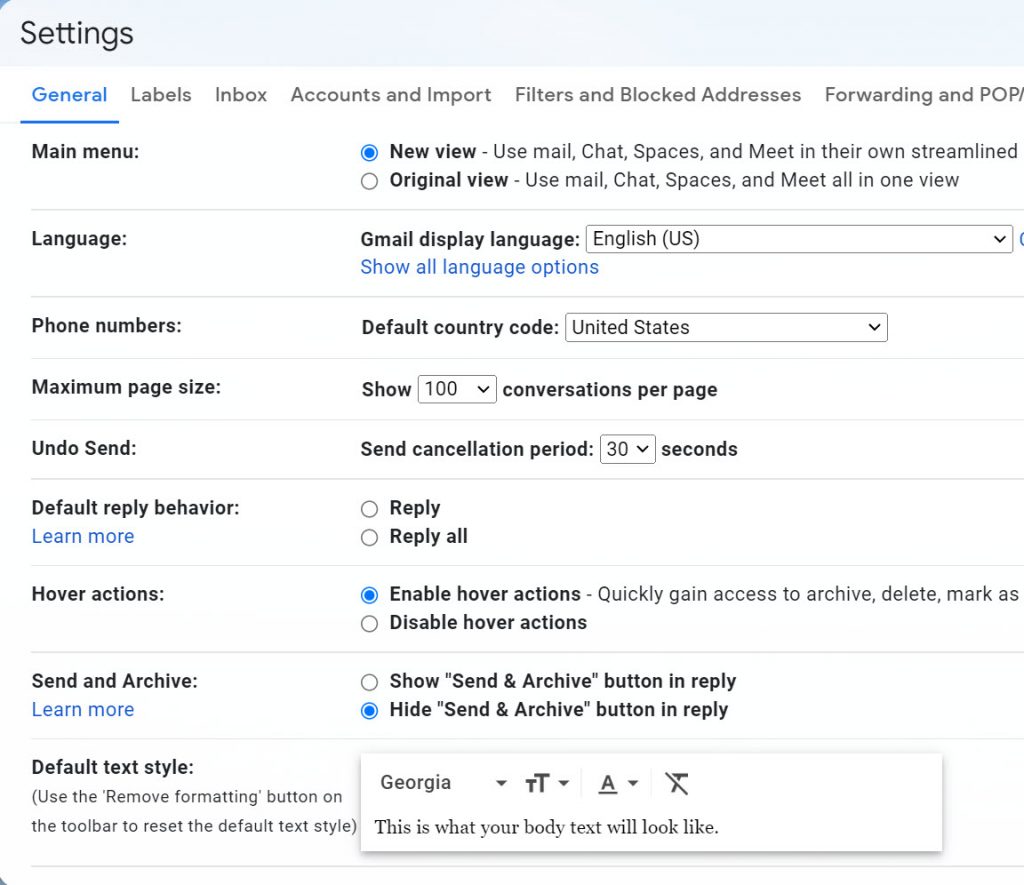
Task: Click the Undo Send: label
Action: pos(84,448)
